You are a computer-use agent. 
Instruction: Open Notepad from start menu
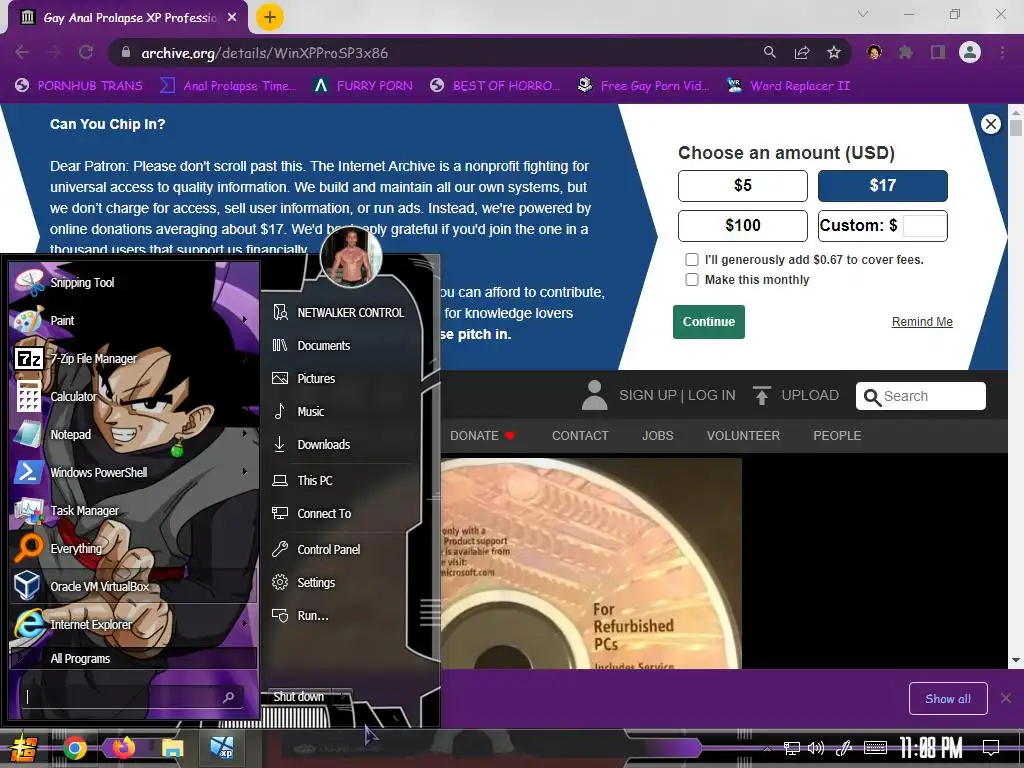pos(134,434)
